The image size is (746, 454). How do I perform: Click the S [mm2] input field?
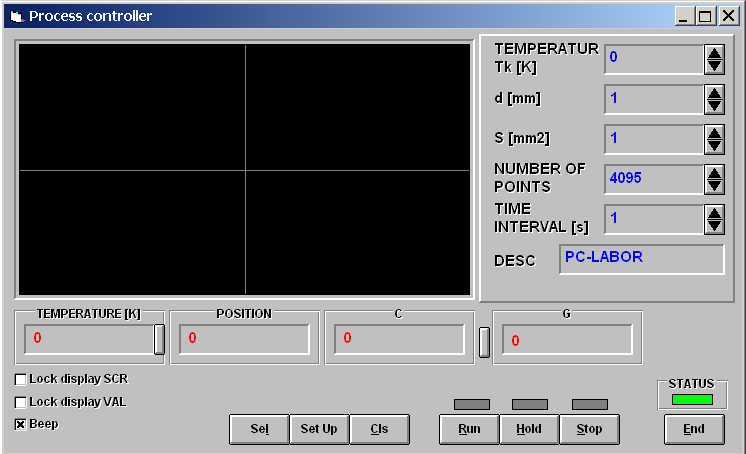(x=654, y=139)
